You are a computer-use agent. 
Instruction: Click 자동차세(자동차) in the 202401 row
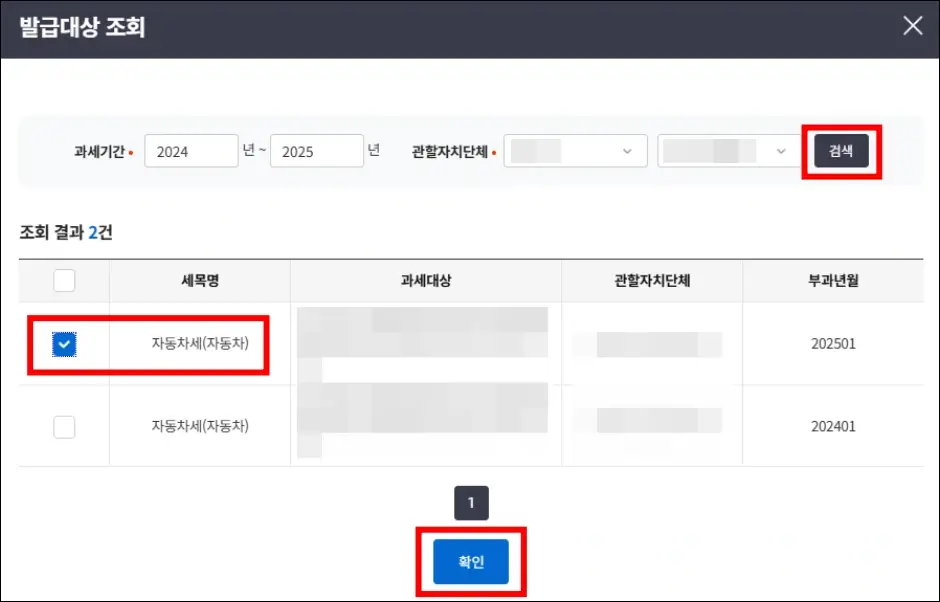click(200, 426)
